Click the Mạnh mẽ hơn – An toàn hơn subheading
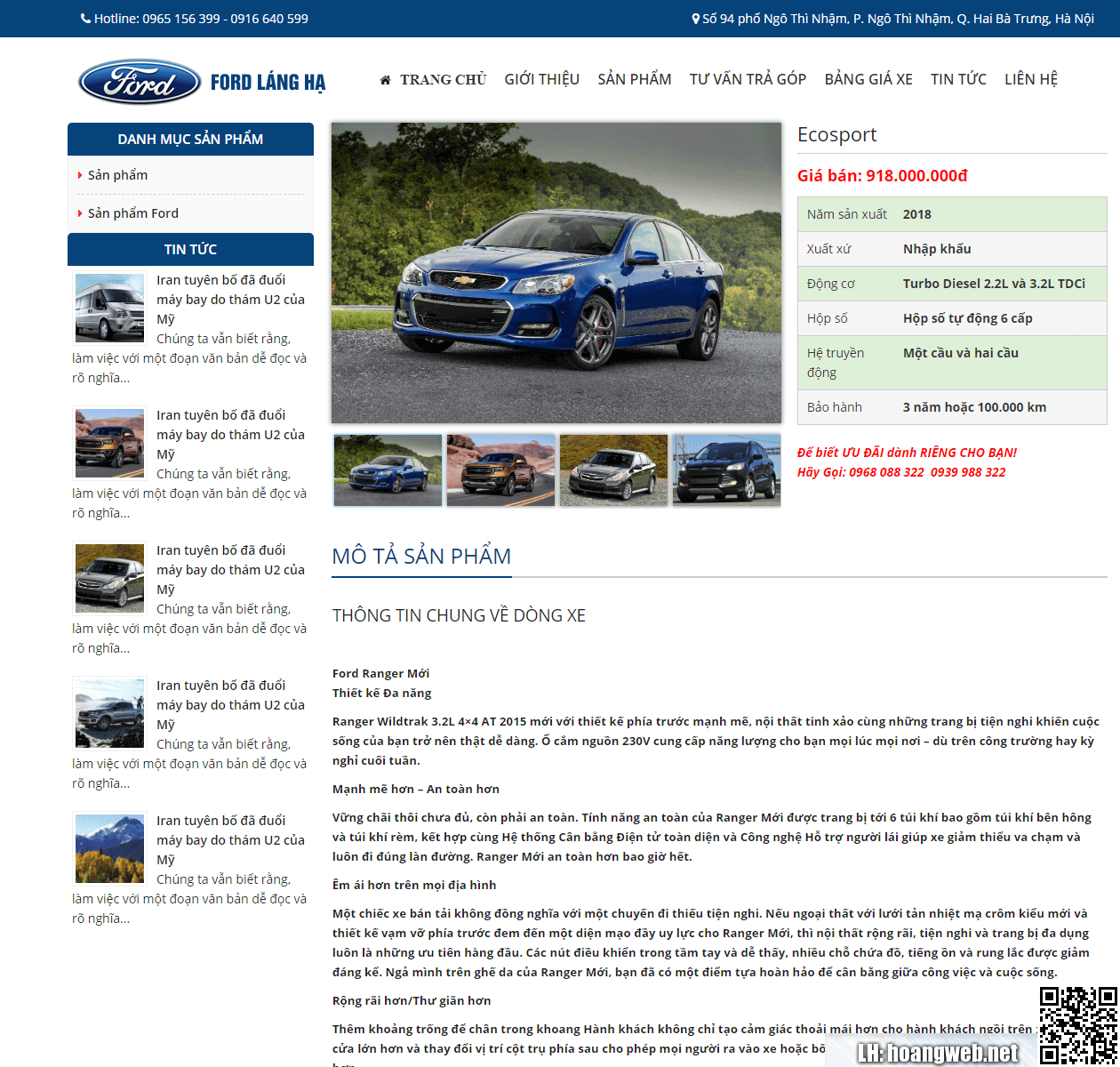 [416, 789]
